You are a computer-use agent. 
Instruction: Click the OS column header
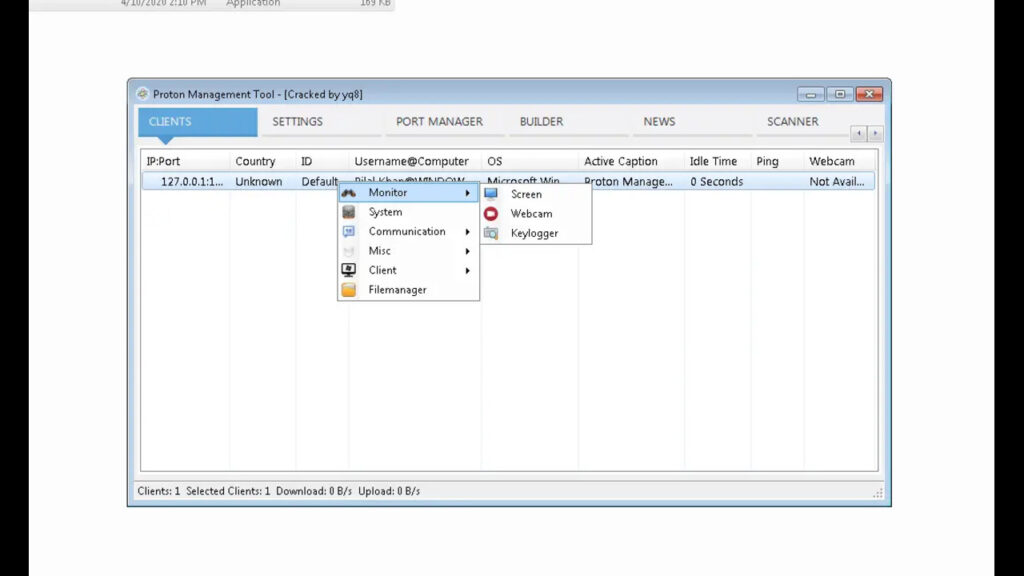[x=530, y=161]
